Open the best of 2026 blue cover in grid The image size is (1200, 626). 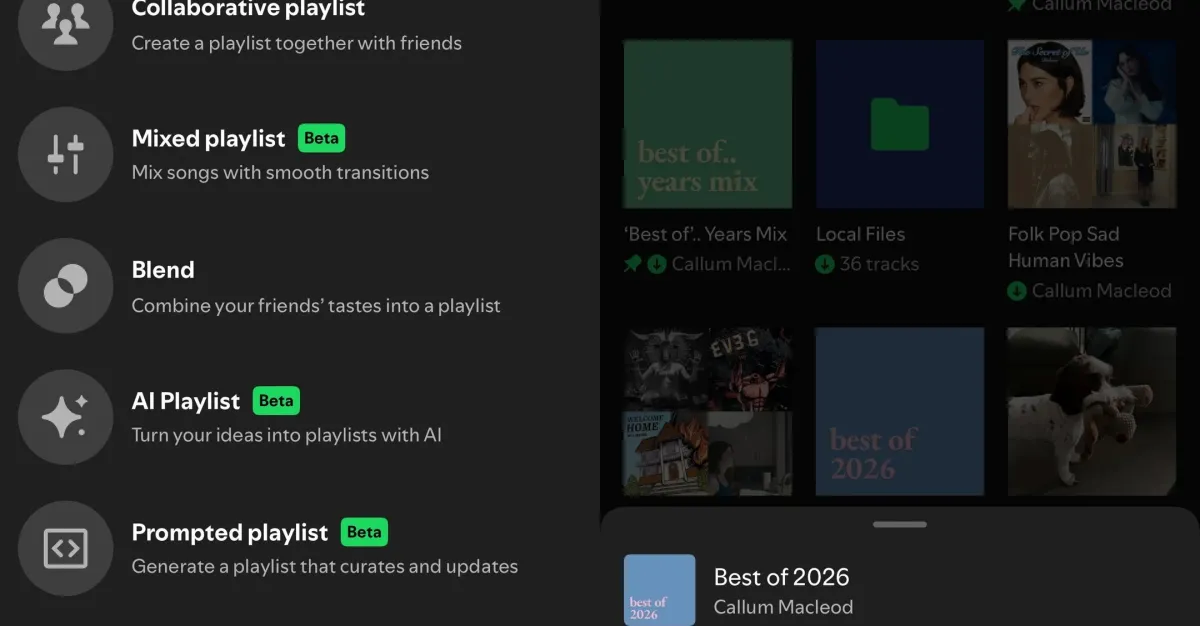(x=899, y=411)
